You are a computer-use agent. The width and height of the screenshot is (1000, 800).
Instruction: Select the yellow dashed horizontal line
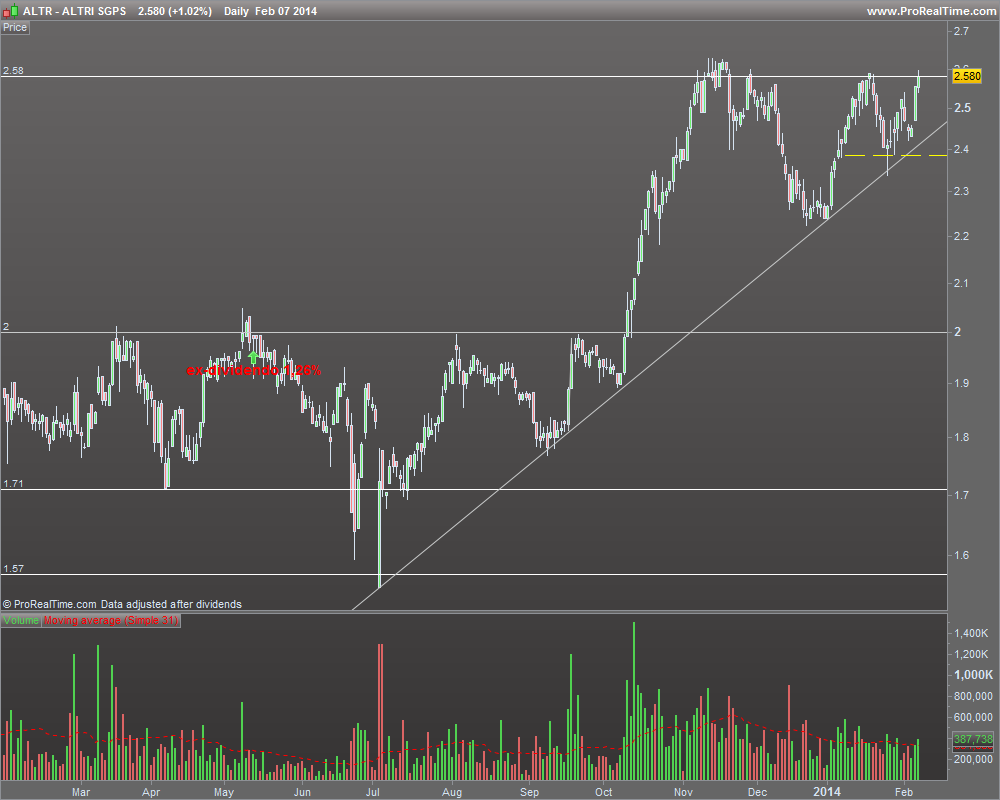pos(895,155)
